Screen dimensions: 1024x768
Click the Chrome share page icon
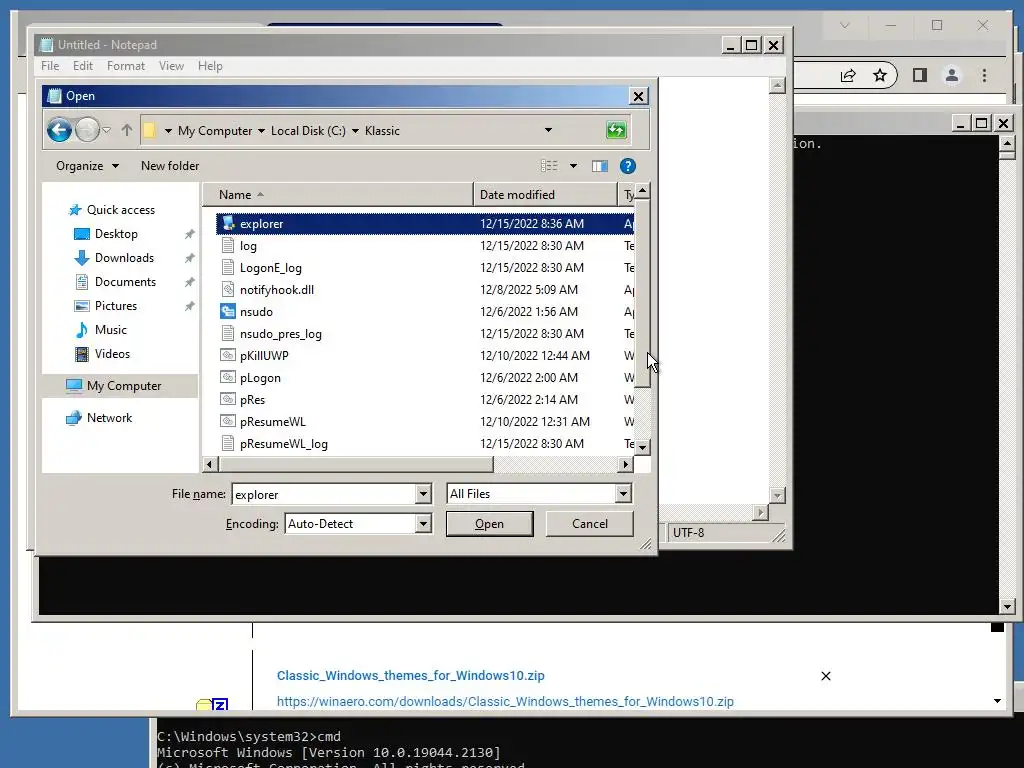coord(848,76)
